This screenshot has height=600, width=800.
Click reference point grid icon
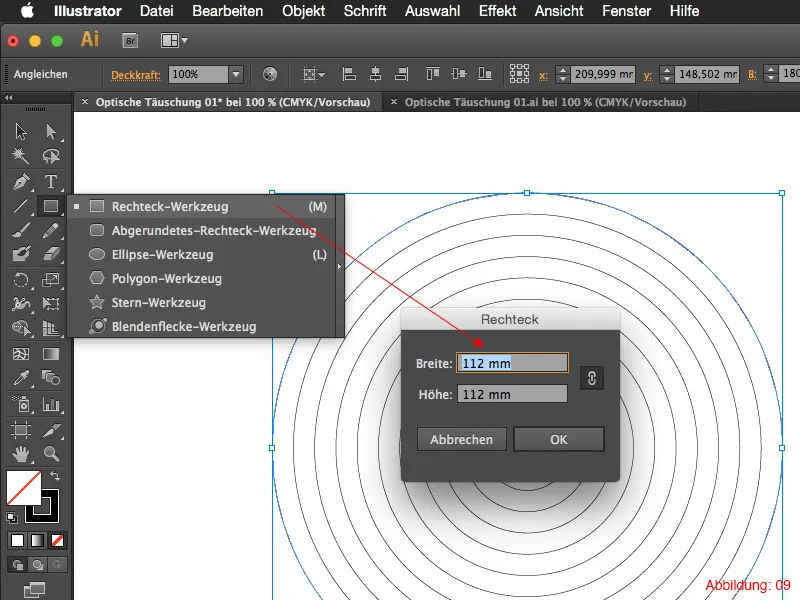(519, 74)
